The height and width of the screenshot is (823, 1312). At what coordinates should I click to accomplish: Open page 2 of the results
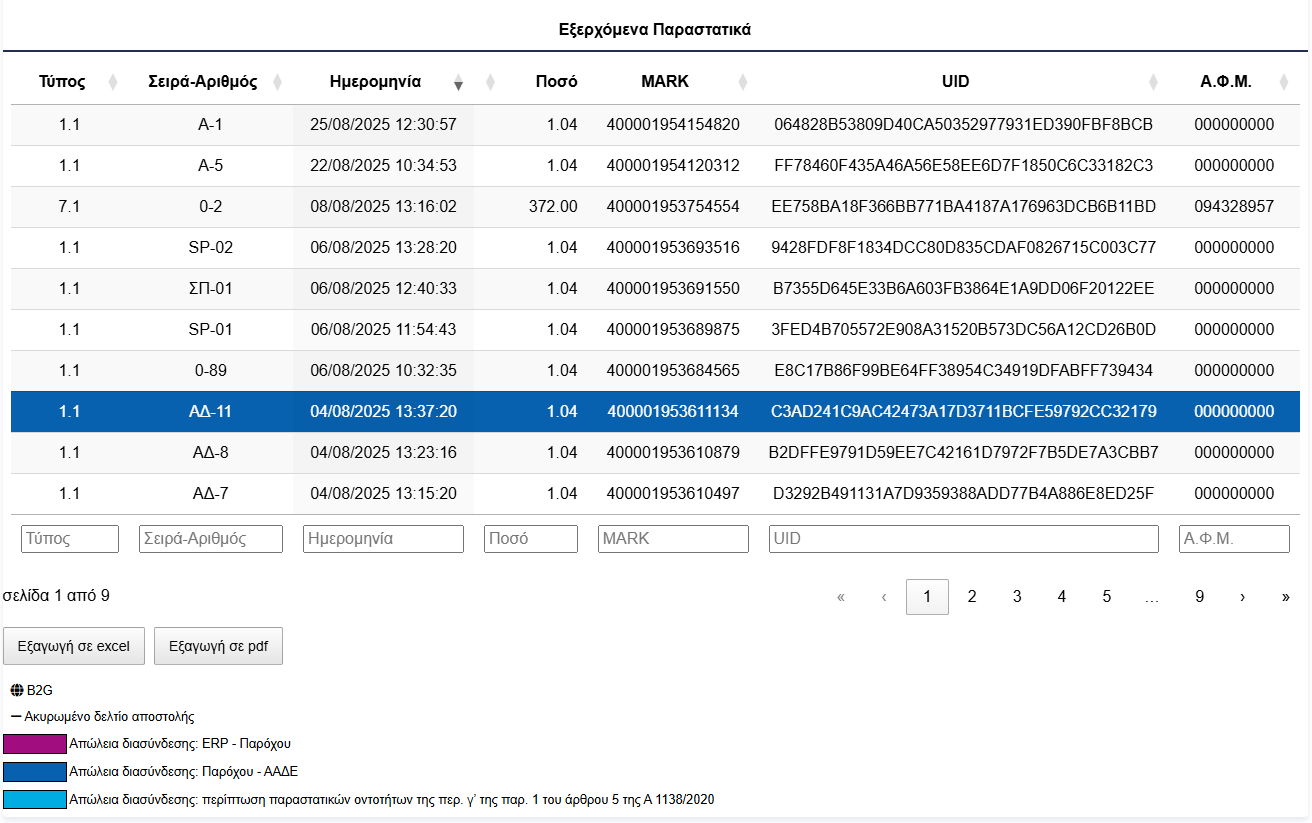pos(972,596)
